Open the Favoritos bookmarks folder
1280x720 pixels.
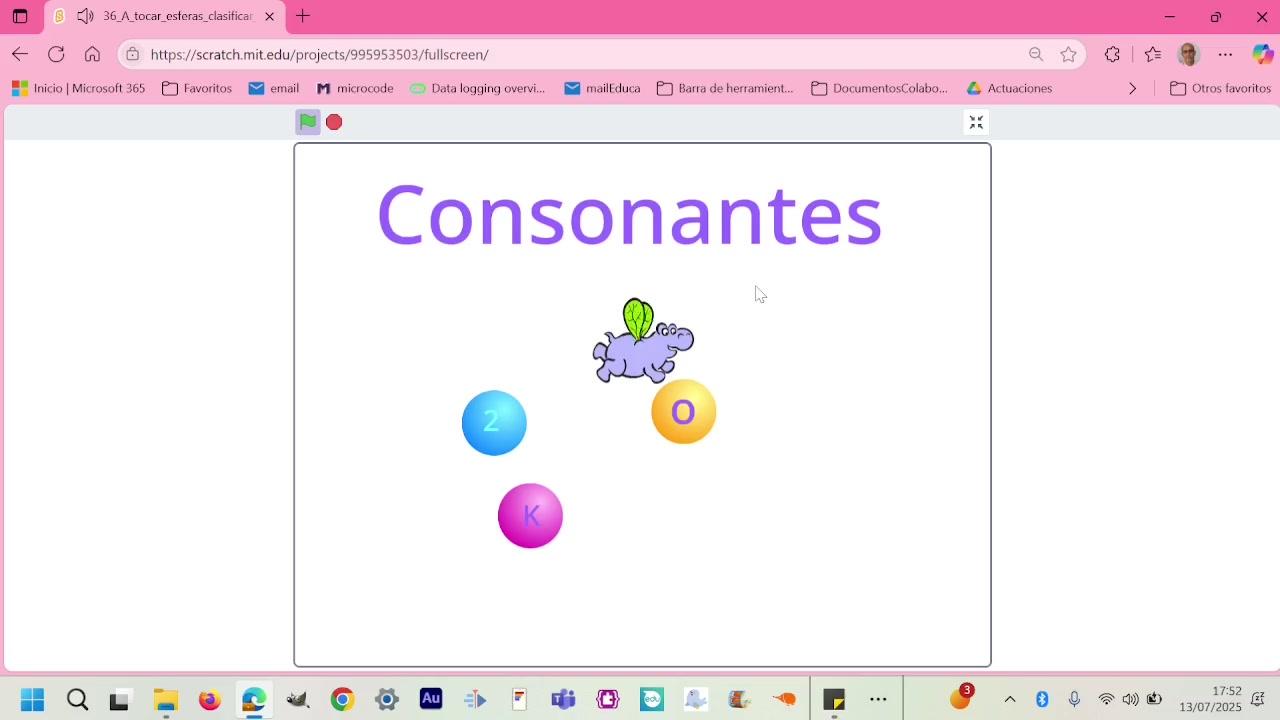[197, 88]
